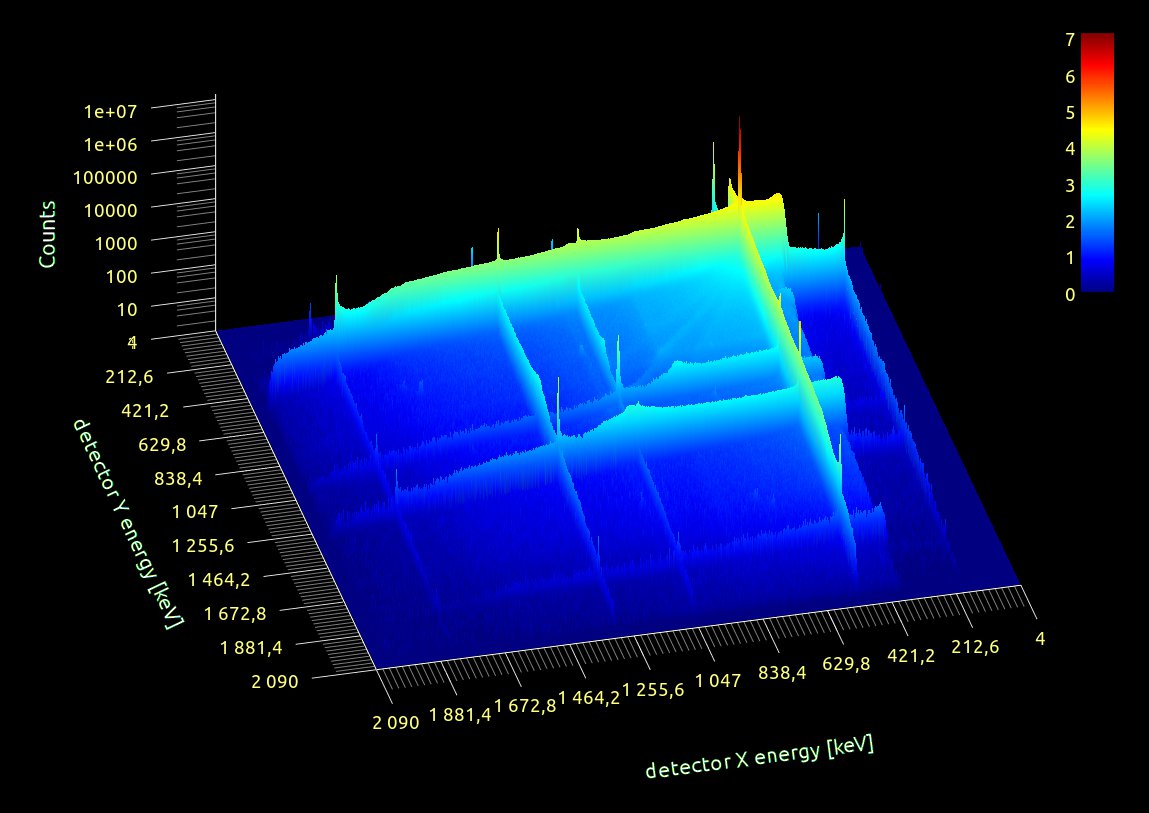1149x813 pixels.
Task: Click the 1e+07 tick on the Counts axis
Action: [x=117, y=111]
